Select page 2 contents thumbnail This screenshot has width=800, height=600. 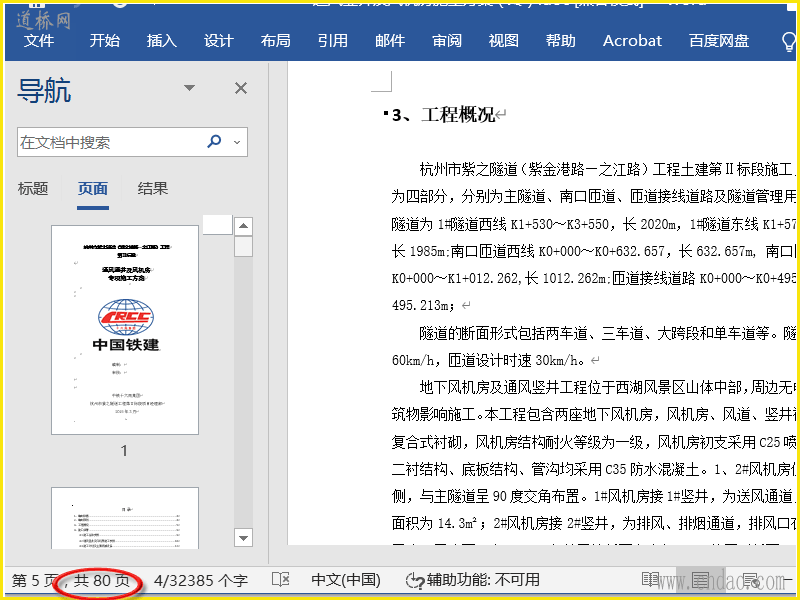(125, 518)
